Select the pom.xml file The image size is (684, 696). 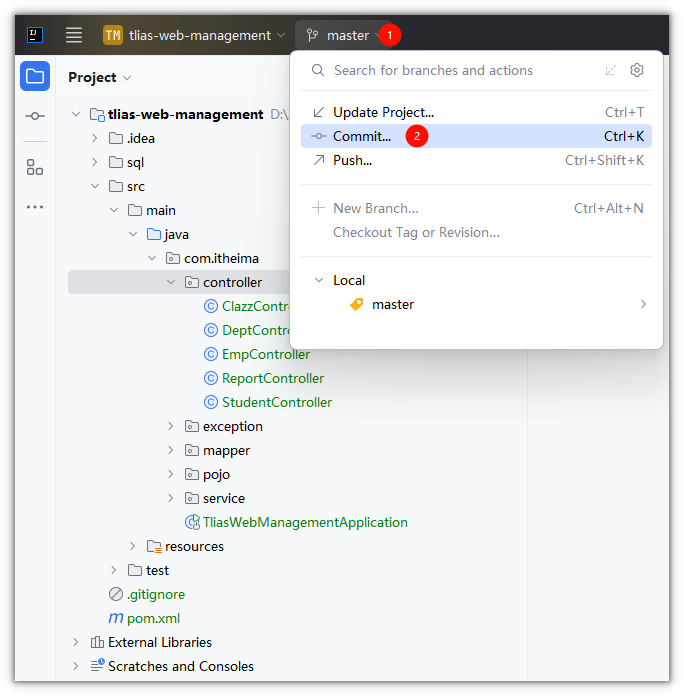[x=153, y=618]
